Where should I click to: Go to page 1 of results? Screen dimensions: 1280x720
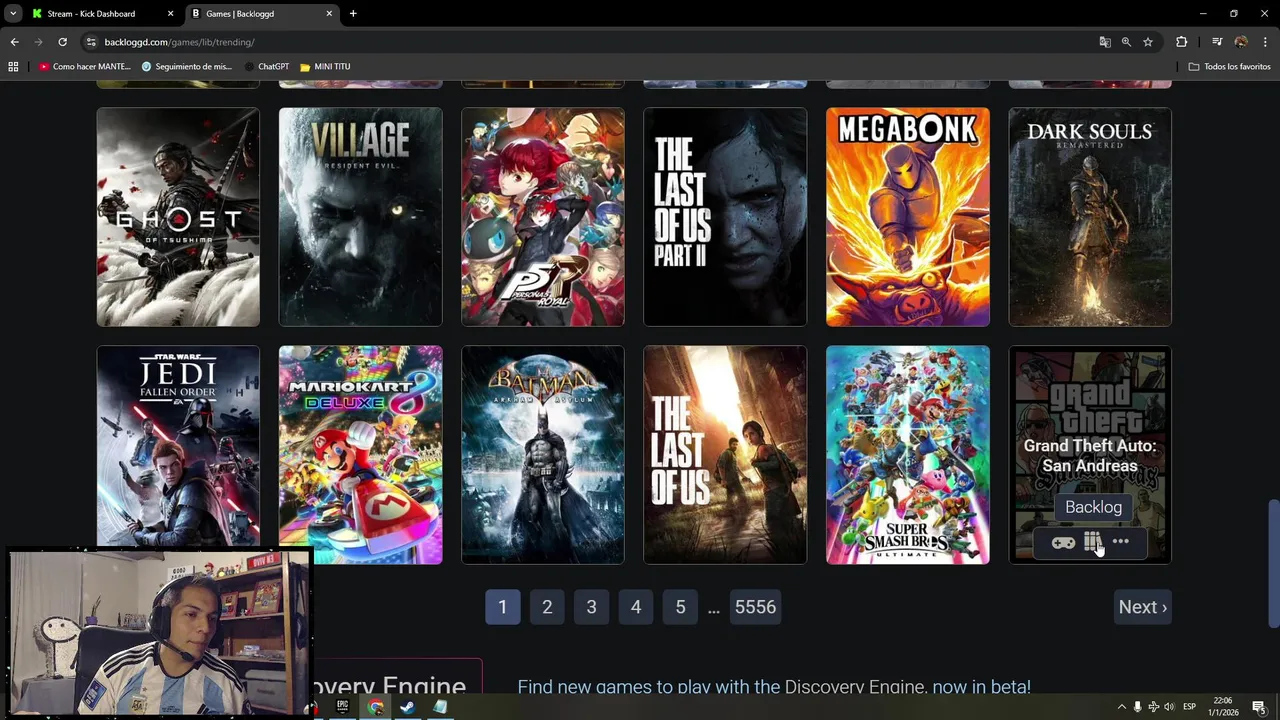tap(503, 607)
